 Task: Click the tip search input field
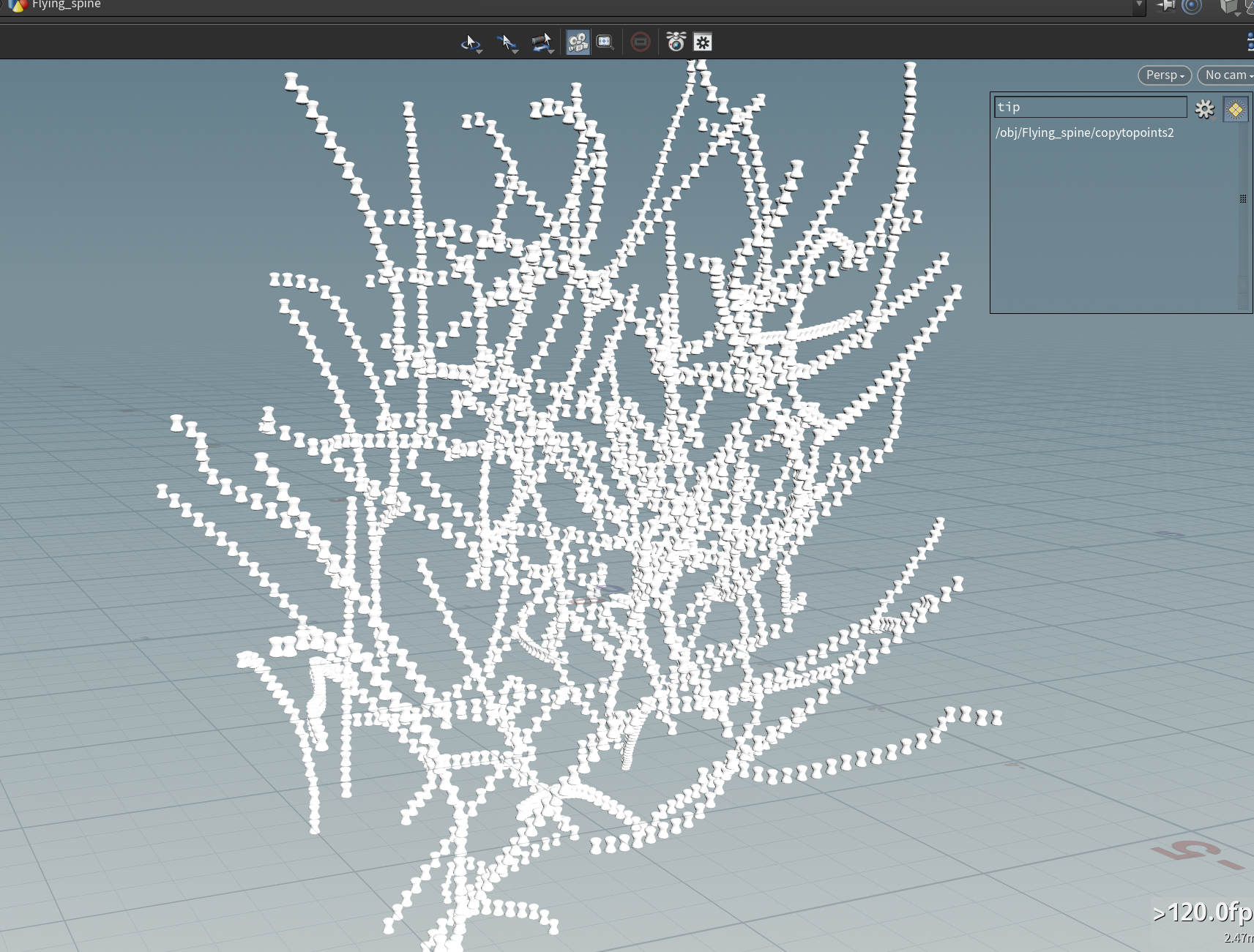1090,107
